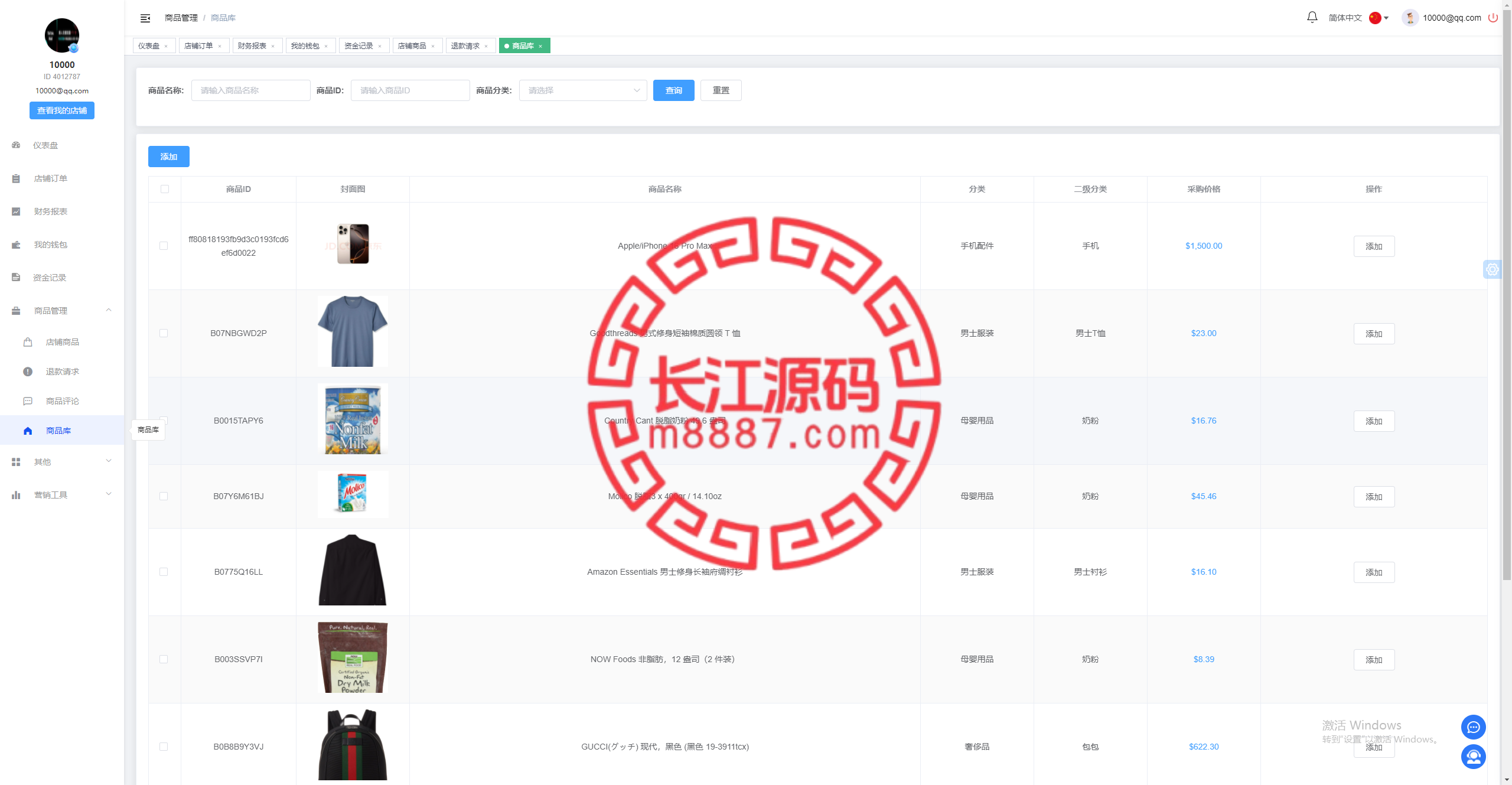Check the Apple/iPhone Pro Max row checkbox

click(x=164, y=246)
